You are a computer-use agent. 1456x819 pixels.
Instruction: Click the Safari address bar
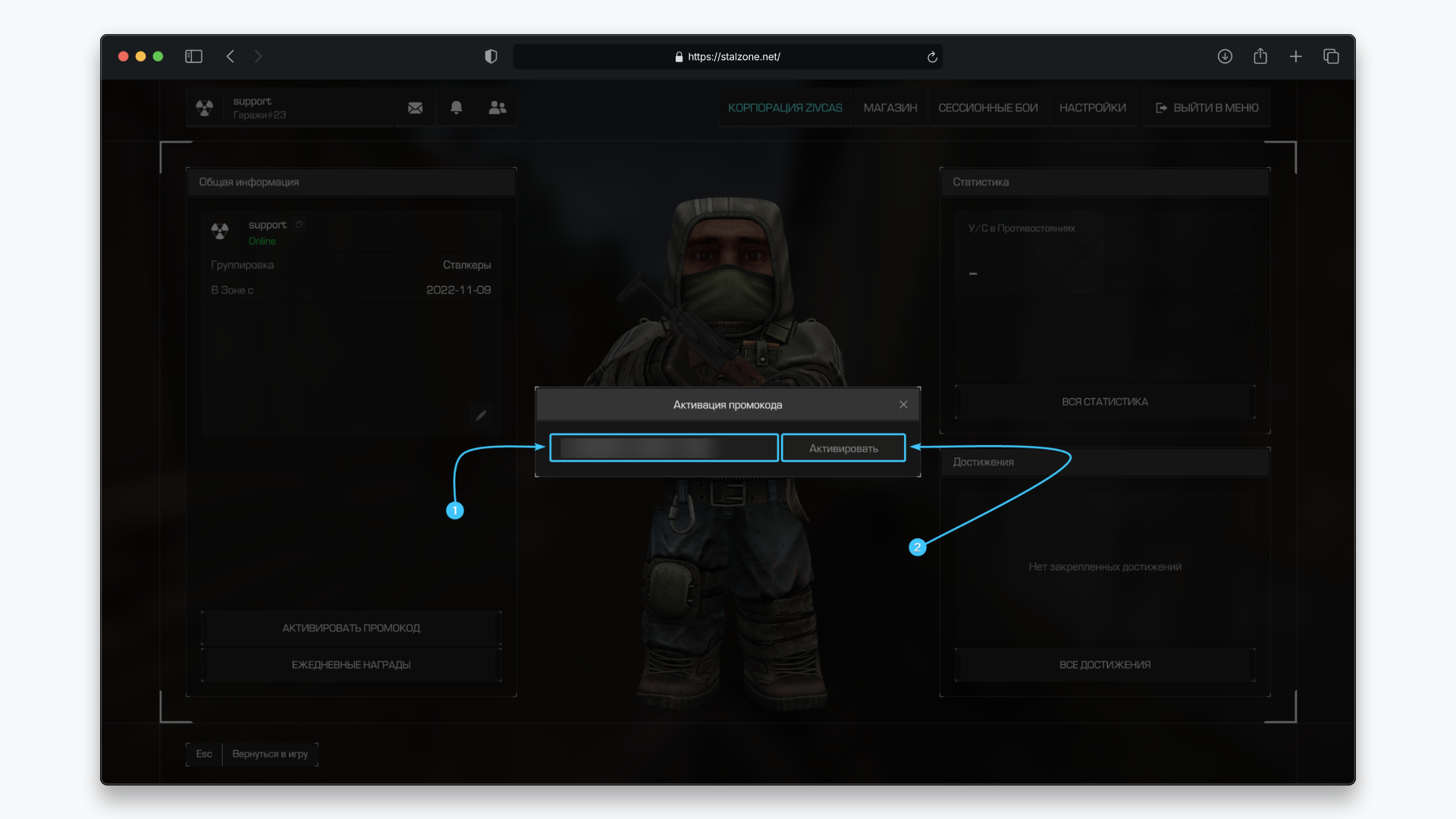[x=727, y=57]
